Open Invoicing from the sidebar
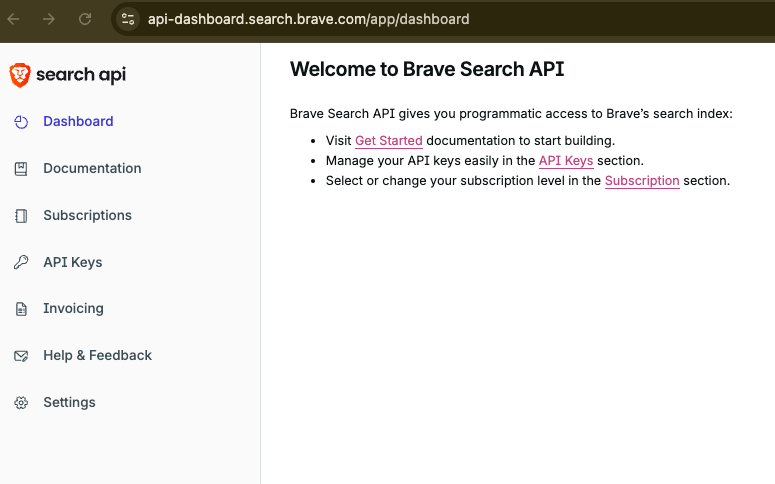Image resolution: width=775 pixels, height=484 pixels. 73,308
